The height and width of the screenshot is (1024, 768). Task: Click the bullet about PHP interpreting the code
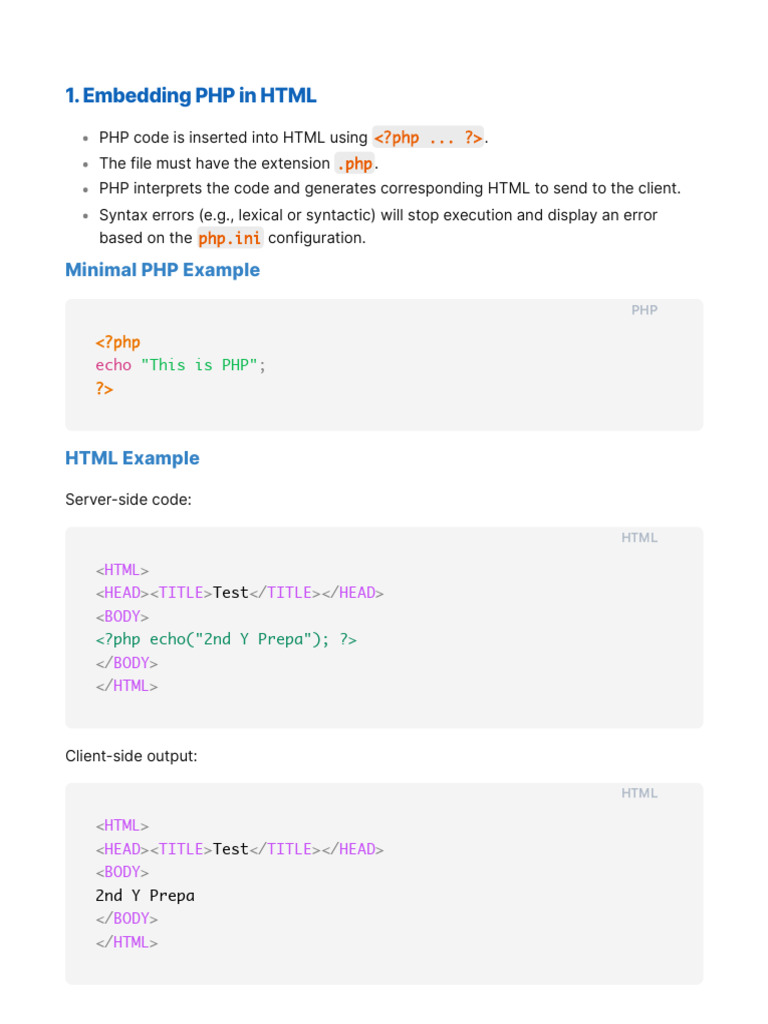point(389,188)
